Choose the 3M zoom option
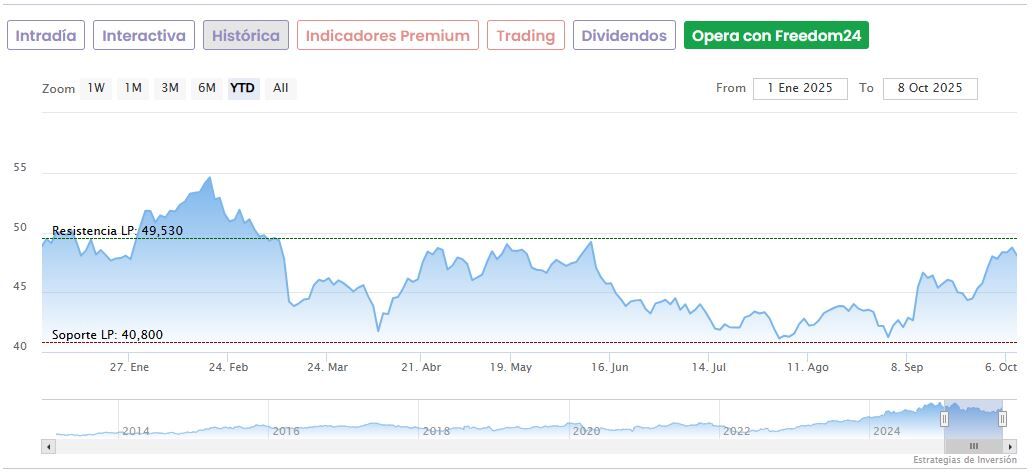Image resolution: width=1033 pixels, height=476 pixels. (x=170, y=88)
